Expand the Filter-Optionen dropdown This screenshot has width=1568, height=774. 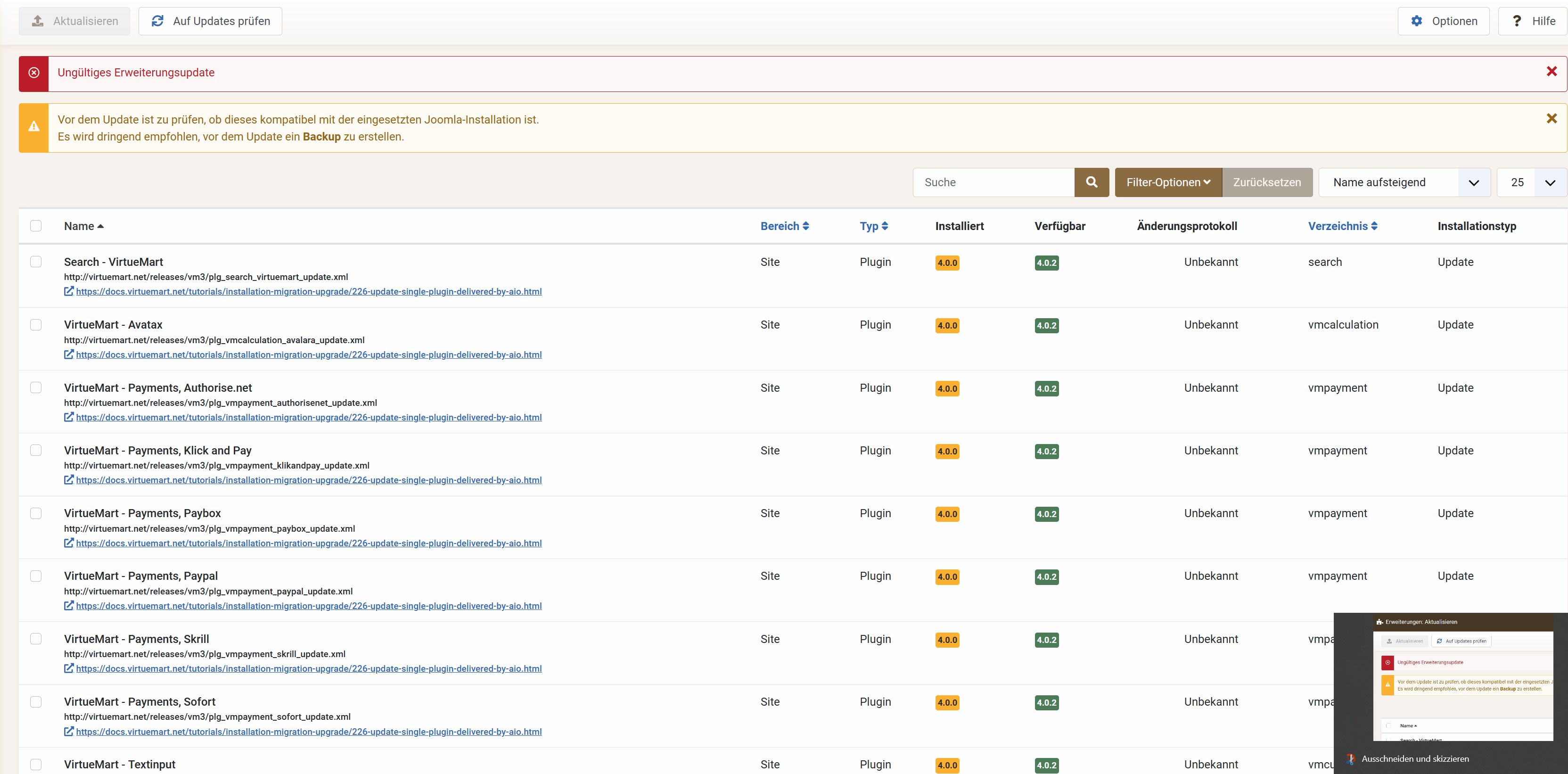pyautogui.click(x=1167, y=182)
